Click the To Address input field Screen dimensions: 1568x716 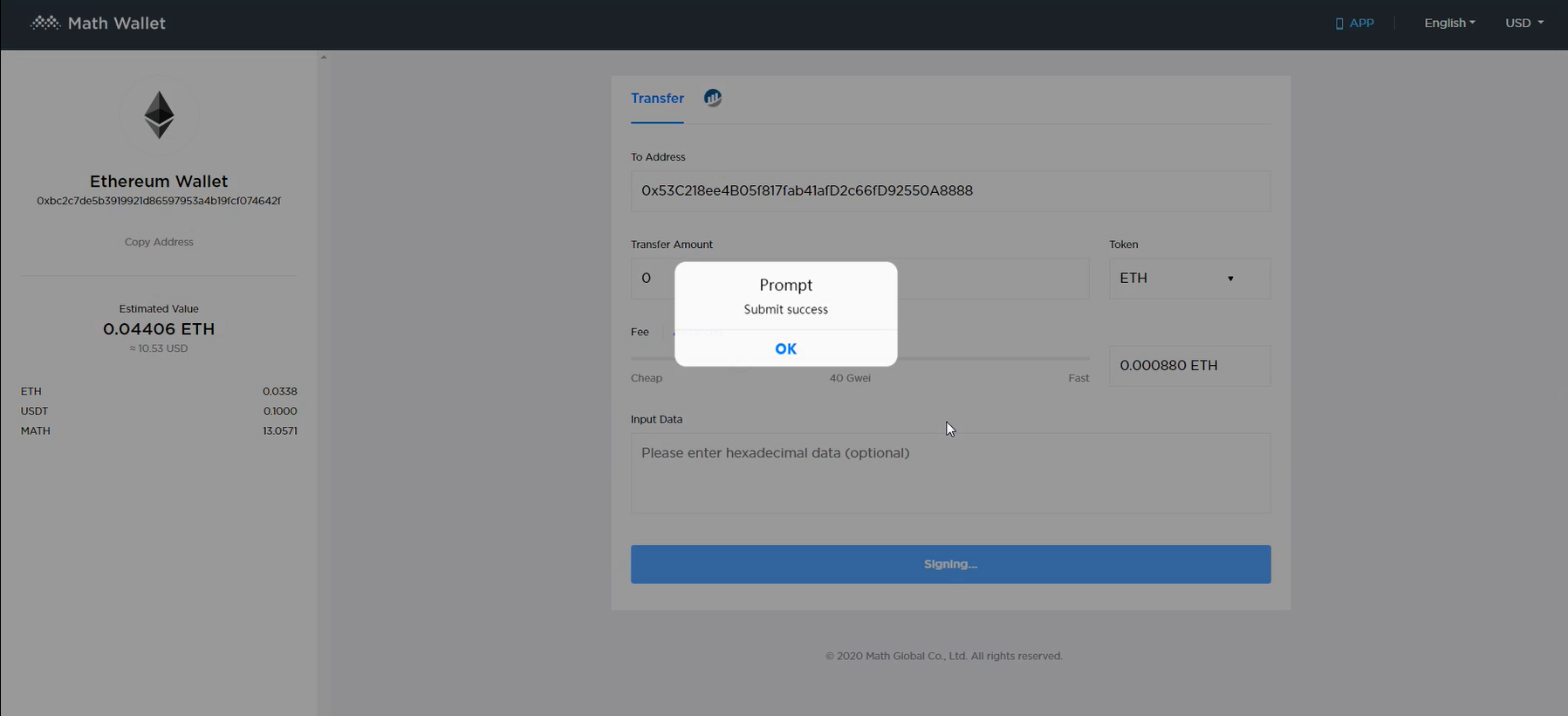point(950,191)
